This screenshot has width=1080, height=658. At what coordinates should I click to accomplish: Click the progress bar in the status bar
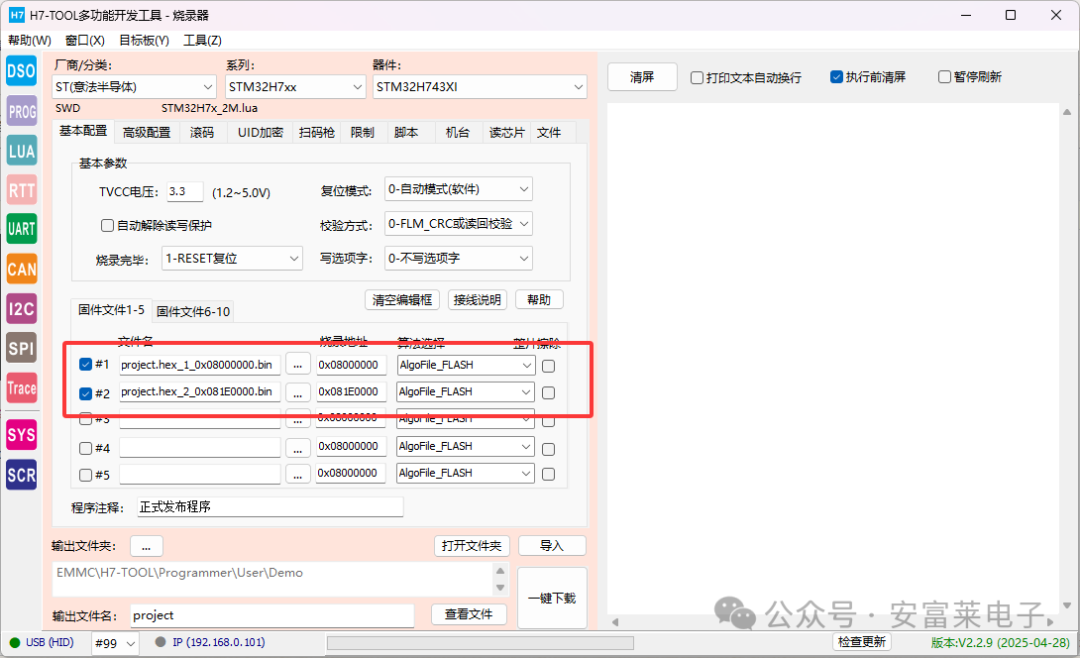(x=480, y=642)
